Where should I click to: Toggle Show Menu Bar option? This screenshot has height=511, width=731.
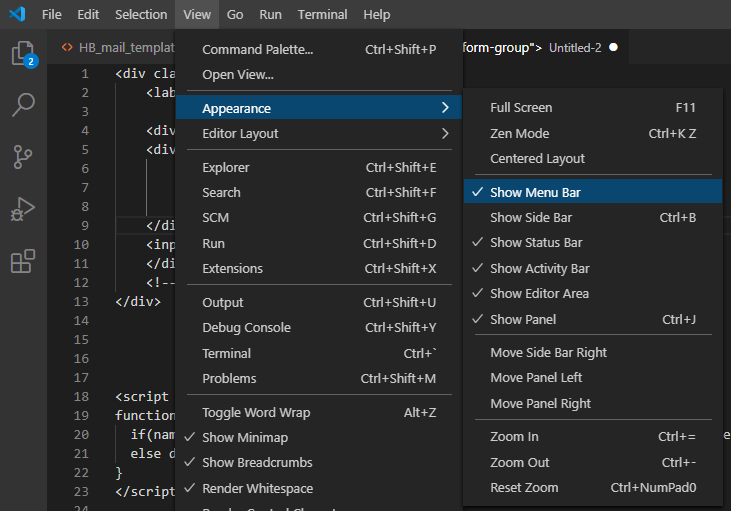pos(535,192)
